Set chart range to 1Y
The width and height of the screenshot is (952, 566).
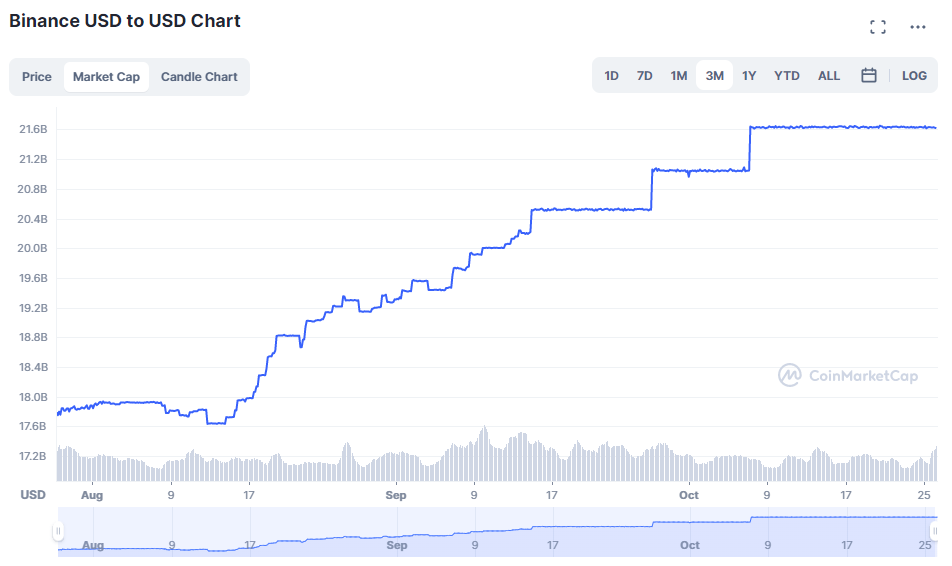(749, 76)
